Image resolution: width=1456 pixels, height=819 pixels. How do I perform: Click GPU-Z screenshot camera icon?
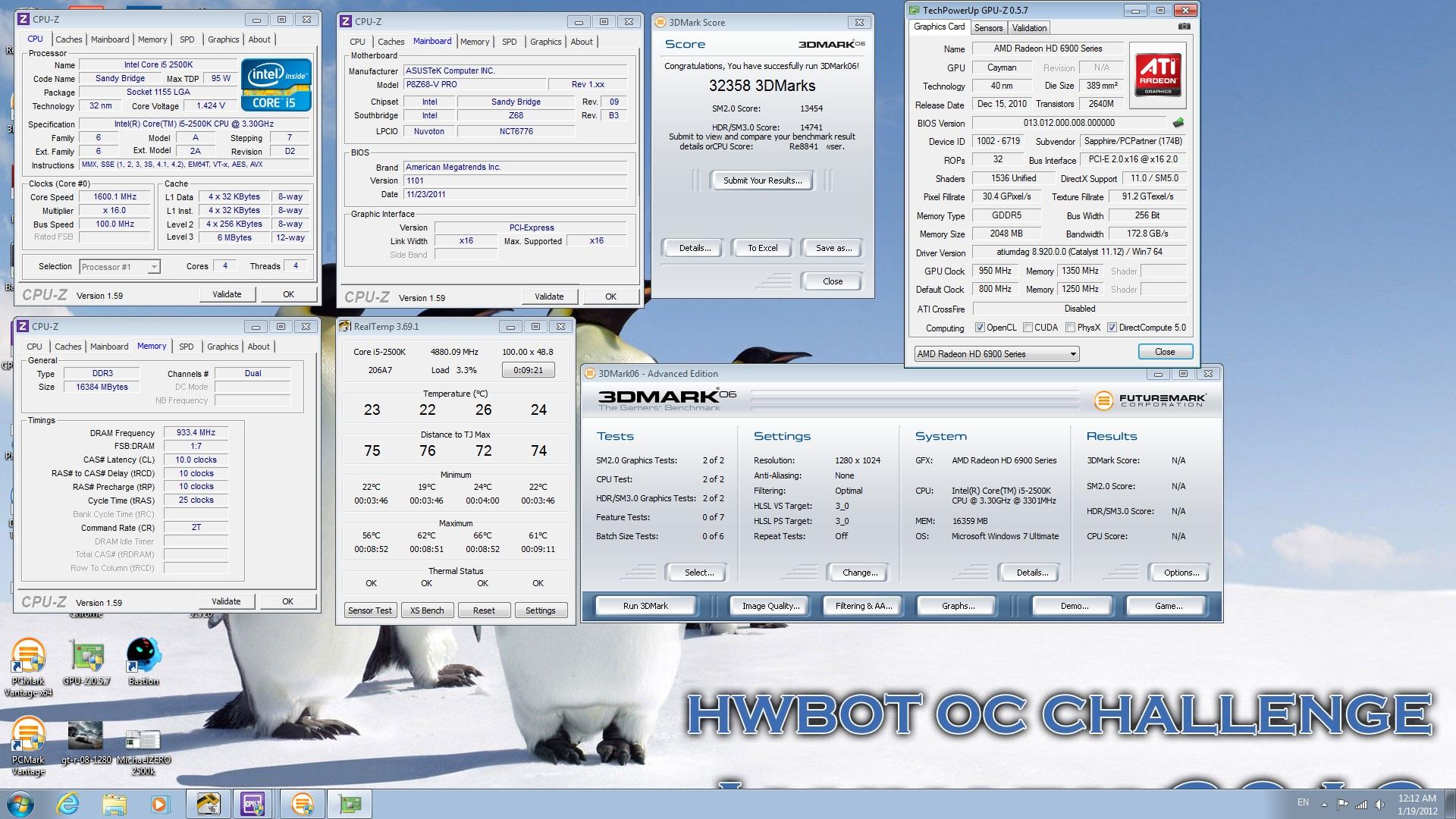pyautogui.click(x=1184, y=27)
